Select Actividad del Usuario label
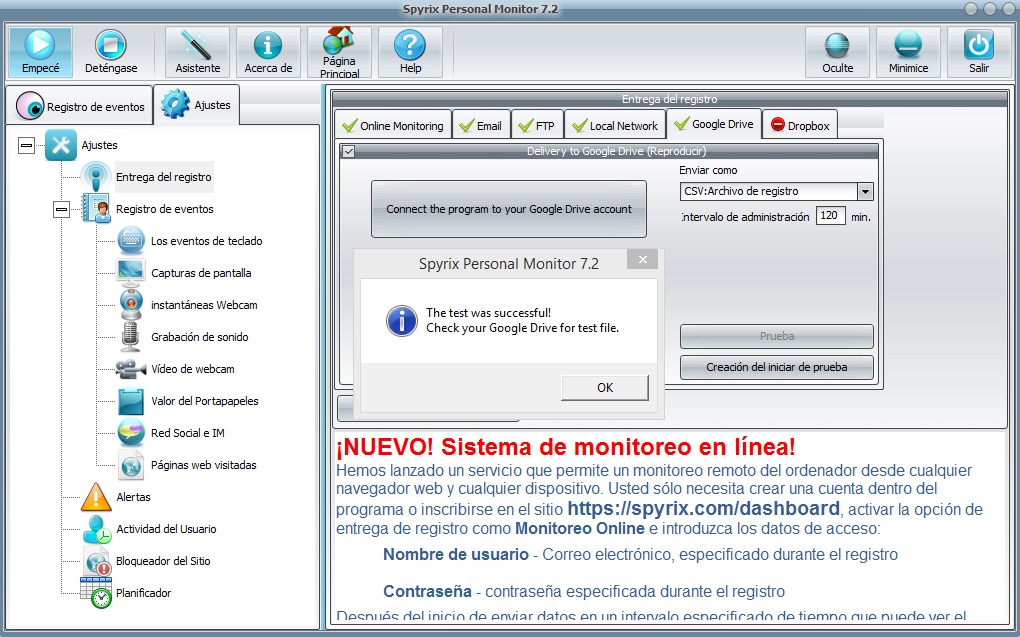Image resolution: width=1020 pixels, height=637 pixels. (167, 529)
